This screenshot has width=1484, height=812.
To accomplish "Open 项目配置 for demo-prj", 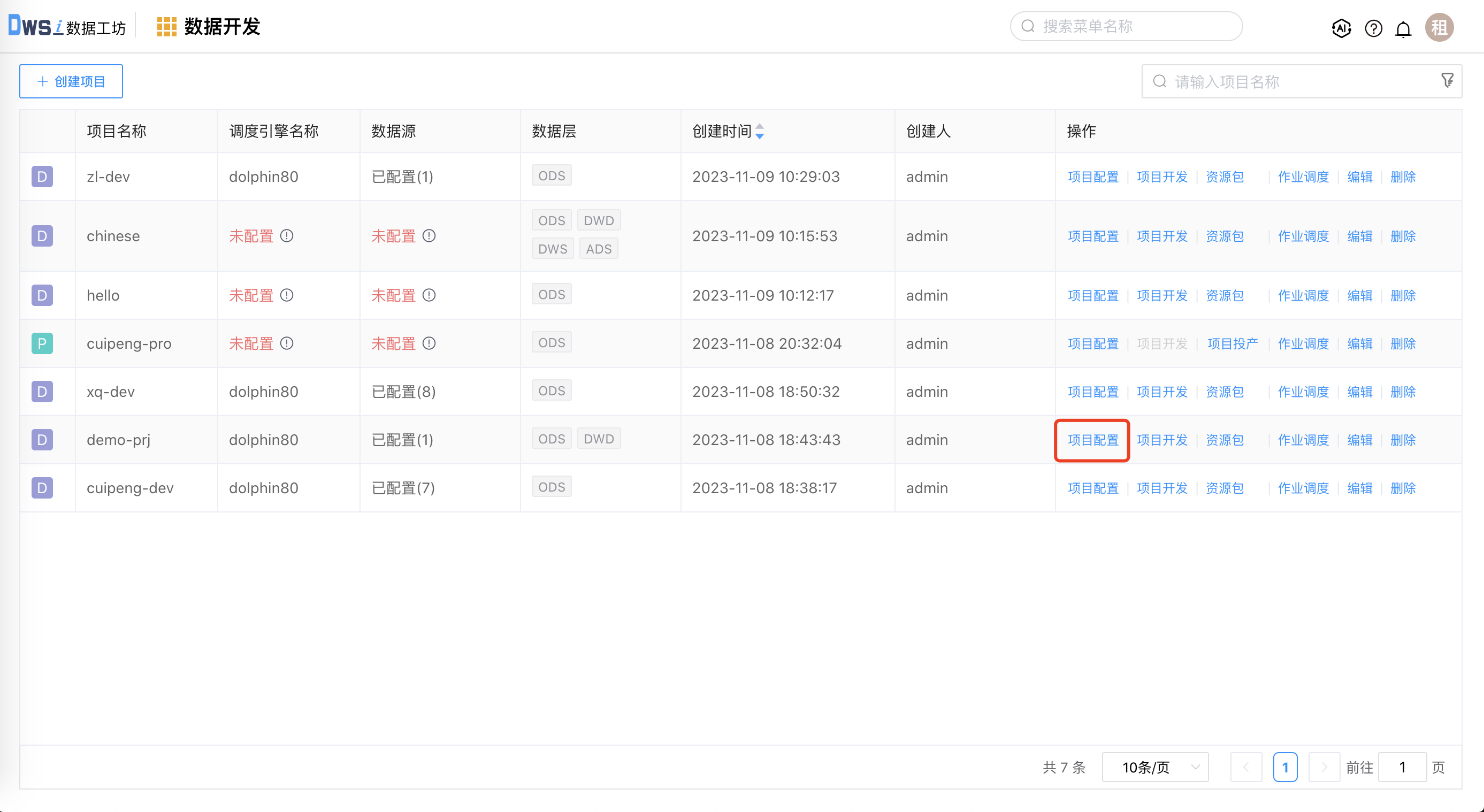I will tap(1092, 439).
